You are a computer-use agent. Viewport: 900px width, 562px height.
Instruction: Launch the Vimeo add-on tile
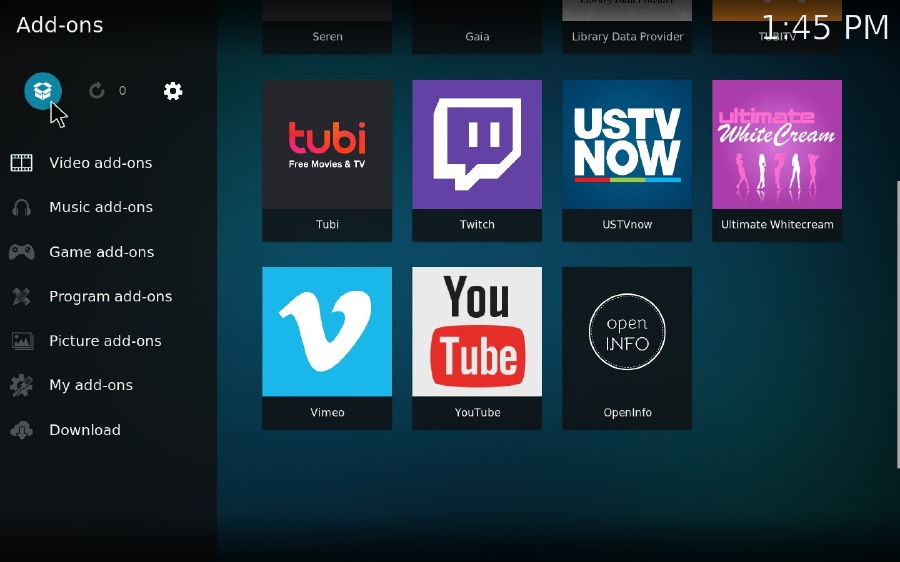327,348
